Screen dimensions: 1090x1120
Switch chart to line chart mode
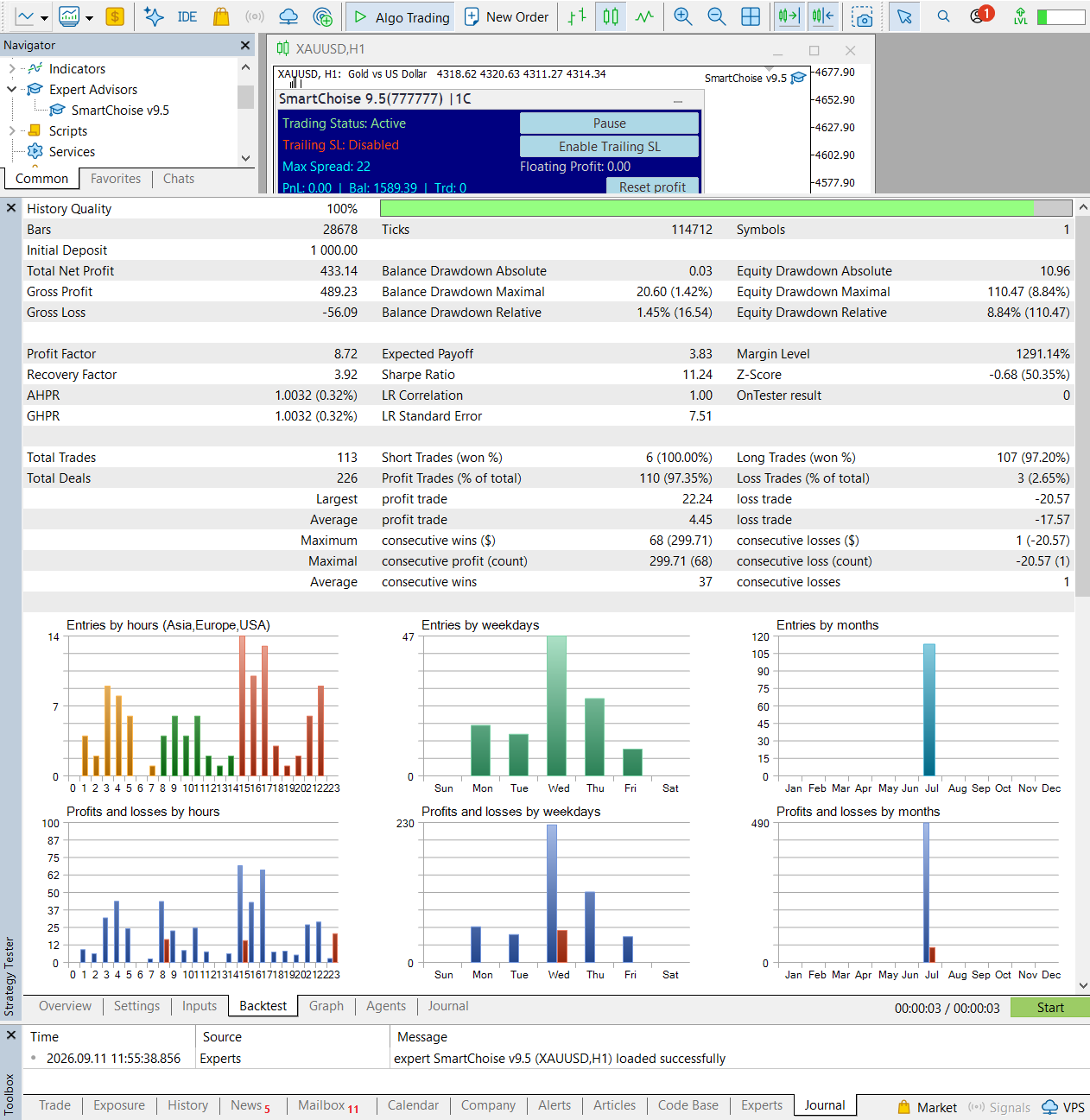[x=645, y=16]
